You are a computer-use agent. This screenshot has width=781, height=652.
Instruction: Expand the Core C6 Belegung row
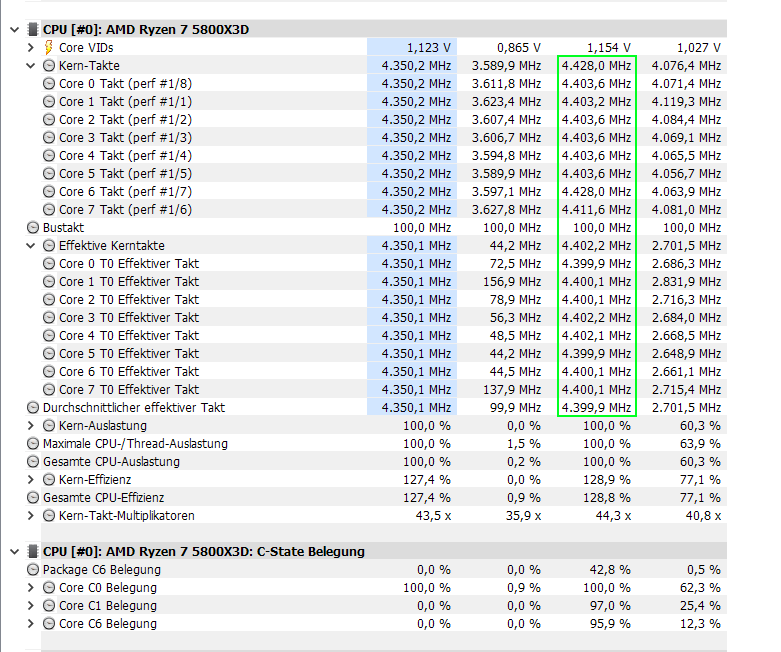[x=31, y=624]
